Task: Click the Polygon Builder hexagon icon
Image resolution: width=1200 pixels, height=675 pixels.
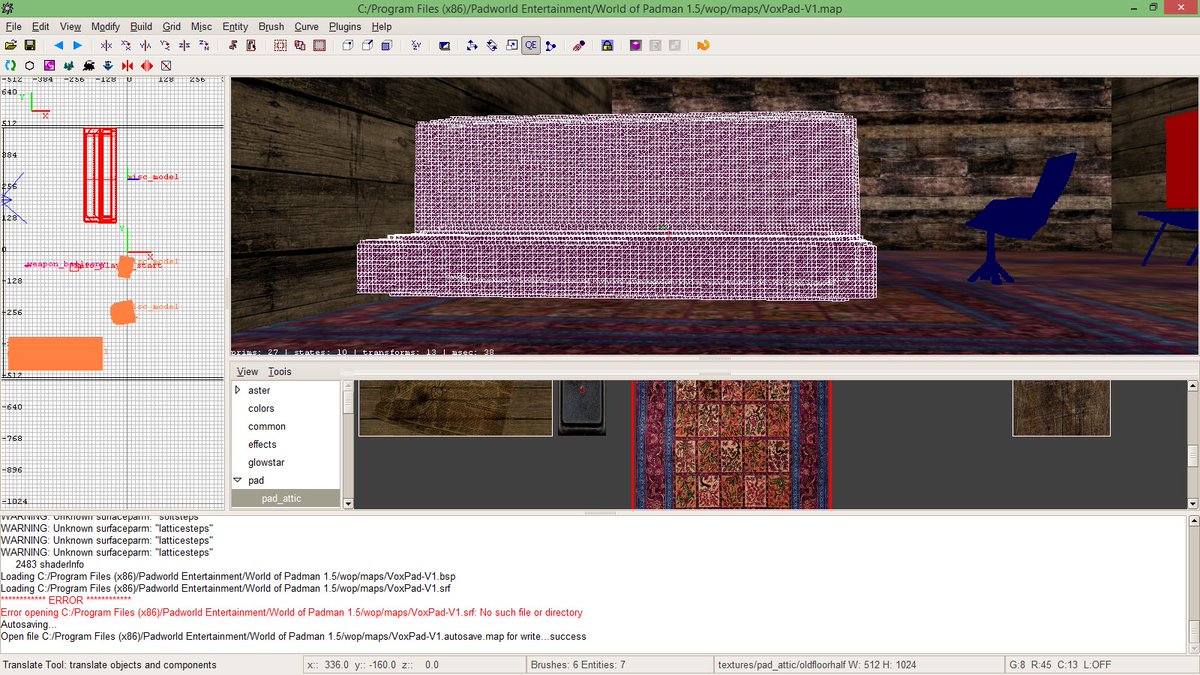Action: click(x=29, y=64)
